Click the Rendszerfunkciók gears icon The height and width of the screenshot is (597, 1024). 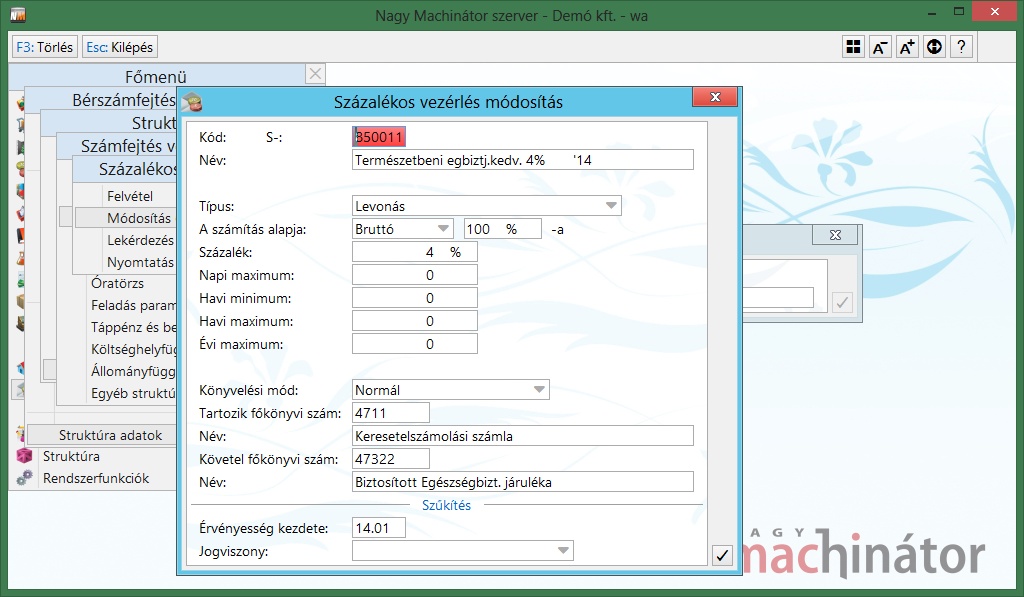click(x=24, y=478)
